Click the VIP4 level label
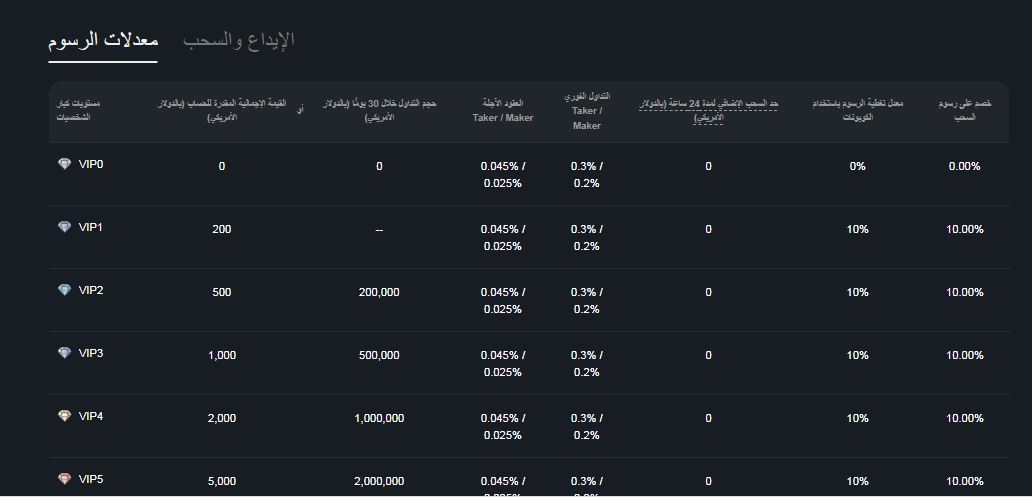 click(x=91, y=416)
